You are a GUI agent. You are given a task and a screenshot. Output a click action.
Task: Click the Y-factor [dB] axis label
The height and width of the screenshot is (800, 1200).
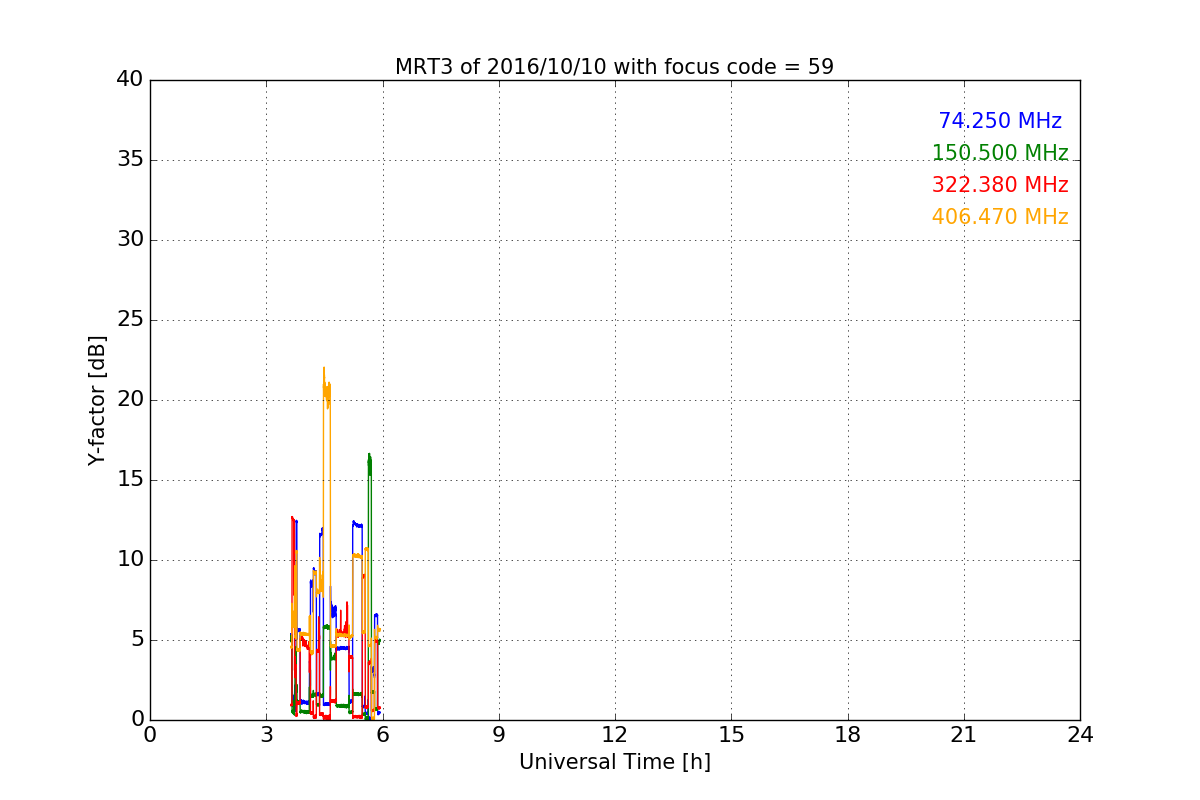pyautogui.click(x=97, y=400)
